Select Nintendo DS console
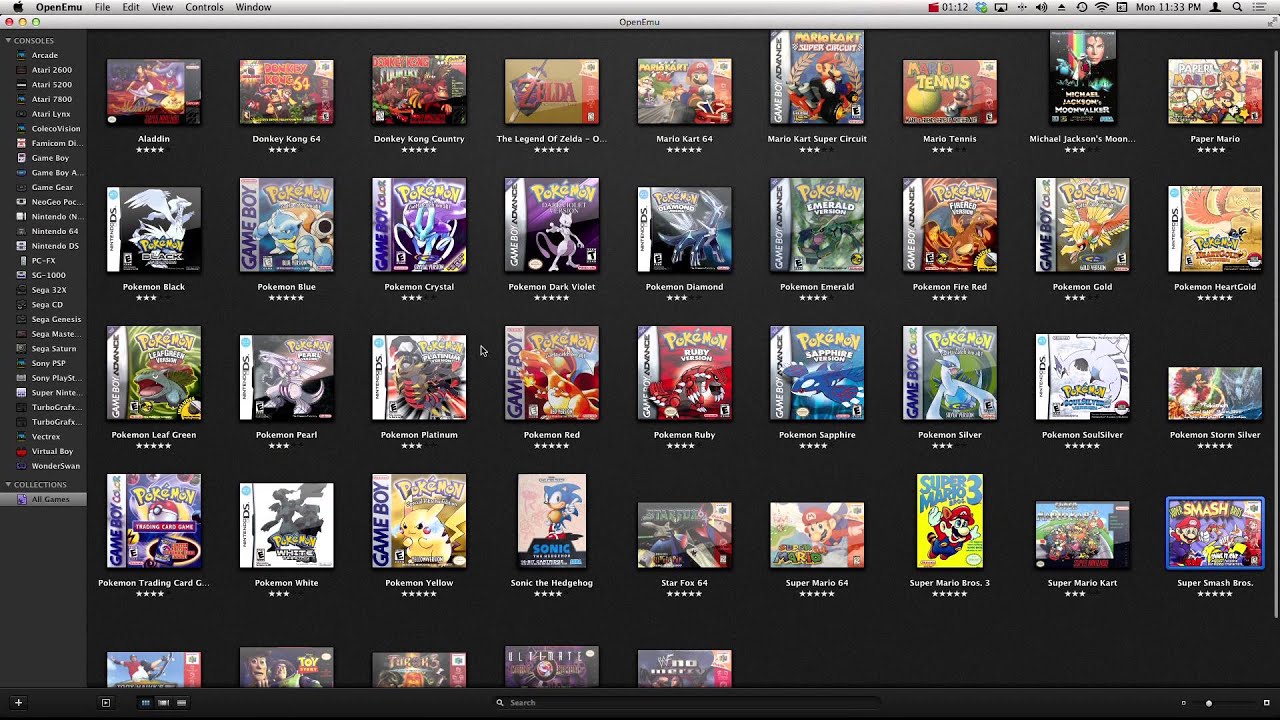Viewport: 1280px width, 720px height. coord(43,246)
